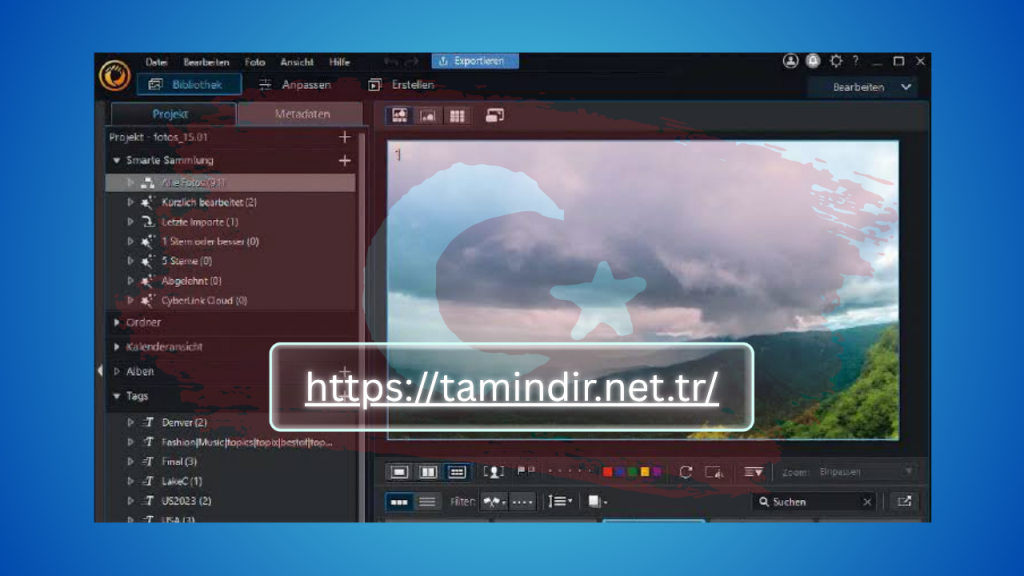The height and width of the screenshot is (576, 1024).
Task: Switch to viewer only mode icon
Action: [428, 116]
